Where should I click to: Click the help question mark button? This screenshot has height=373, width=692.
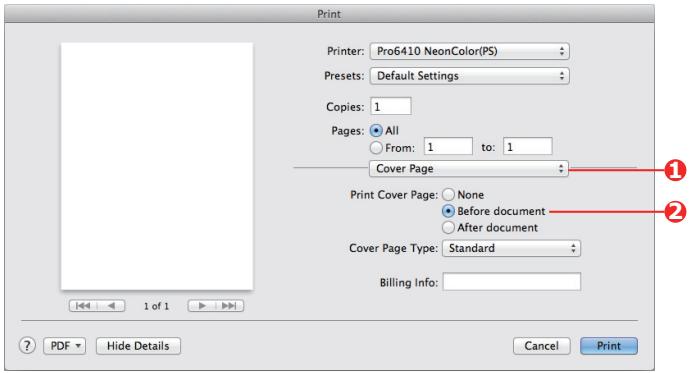pos(27,346)
